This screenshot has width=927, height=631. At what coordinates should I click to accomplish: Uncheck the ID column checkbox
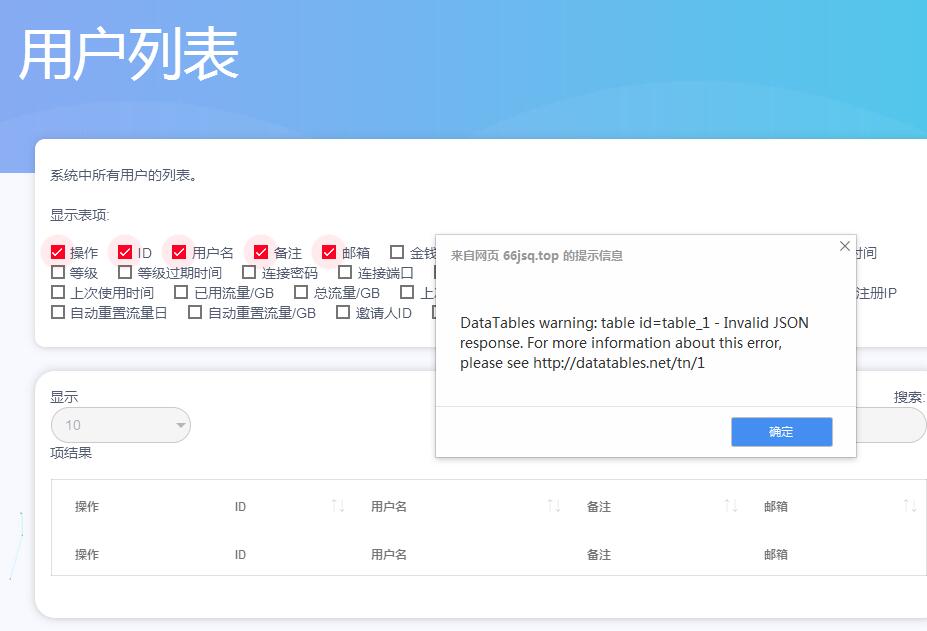(125, 253)
